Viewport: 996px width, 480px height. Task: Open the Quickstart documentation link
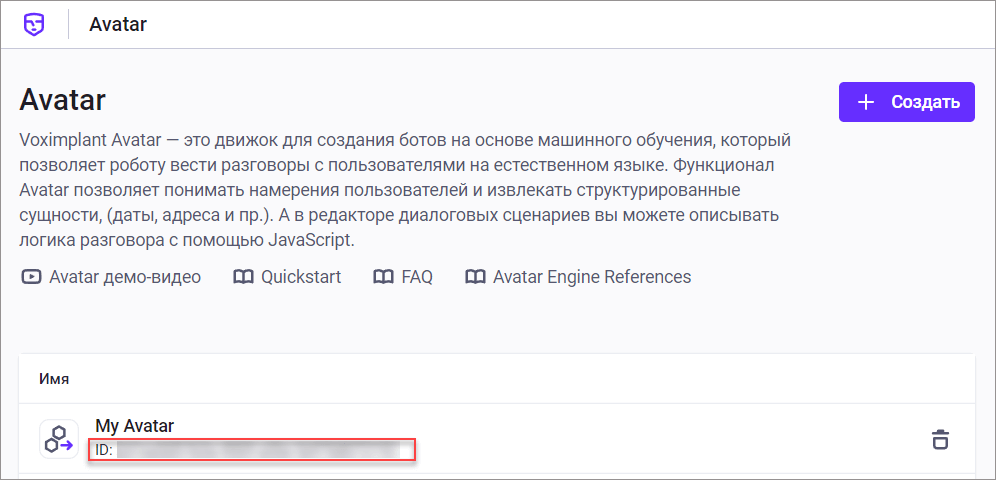[287, 277]
